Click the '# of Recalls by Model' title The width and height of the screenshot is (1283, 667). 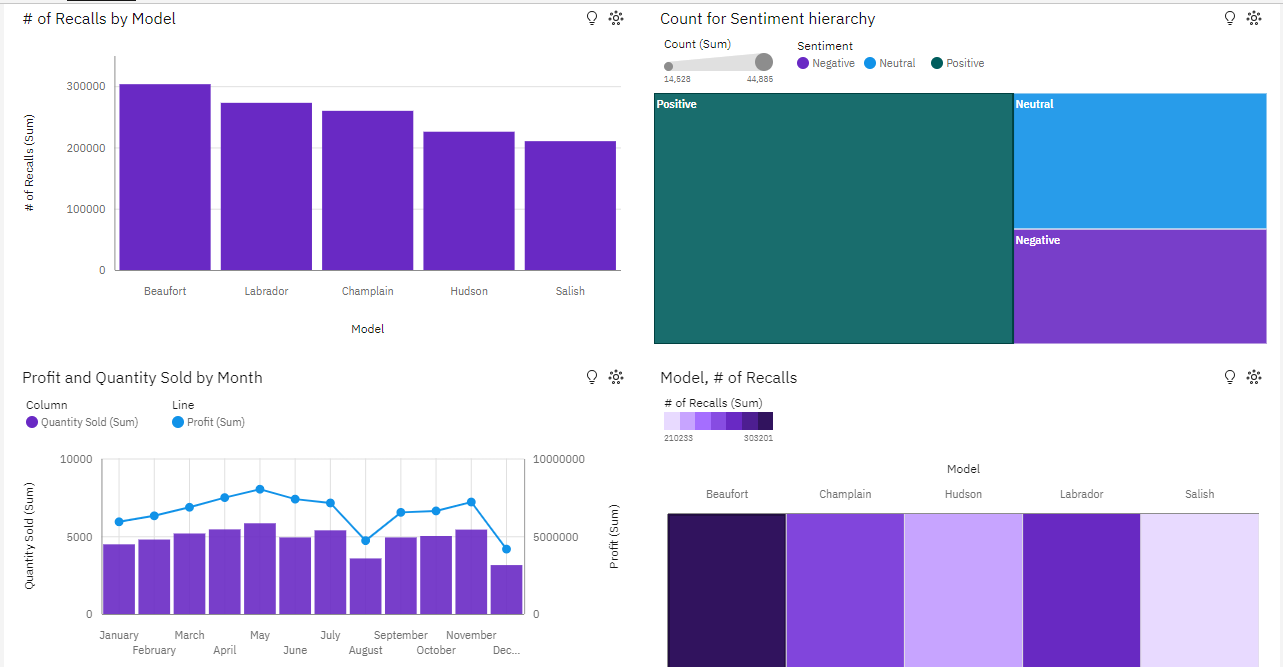click(x=99, y=18)
